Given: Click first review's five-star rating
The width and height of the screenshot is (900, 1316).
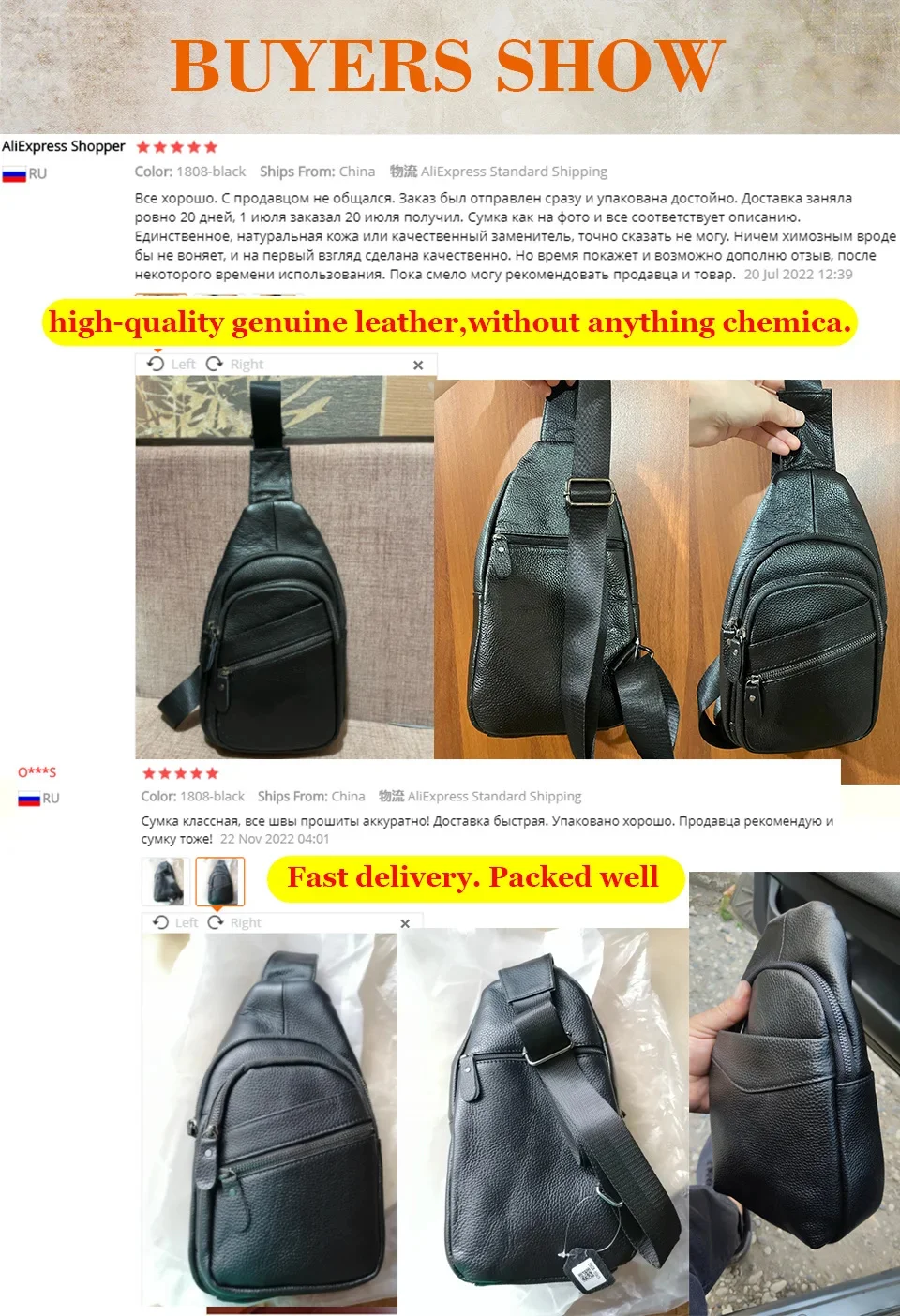Looking at the screenshot, I should tap(176, 147).
